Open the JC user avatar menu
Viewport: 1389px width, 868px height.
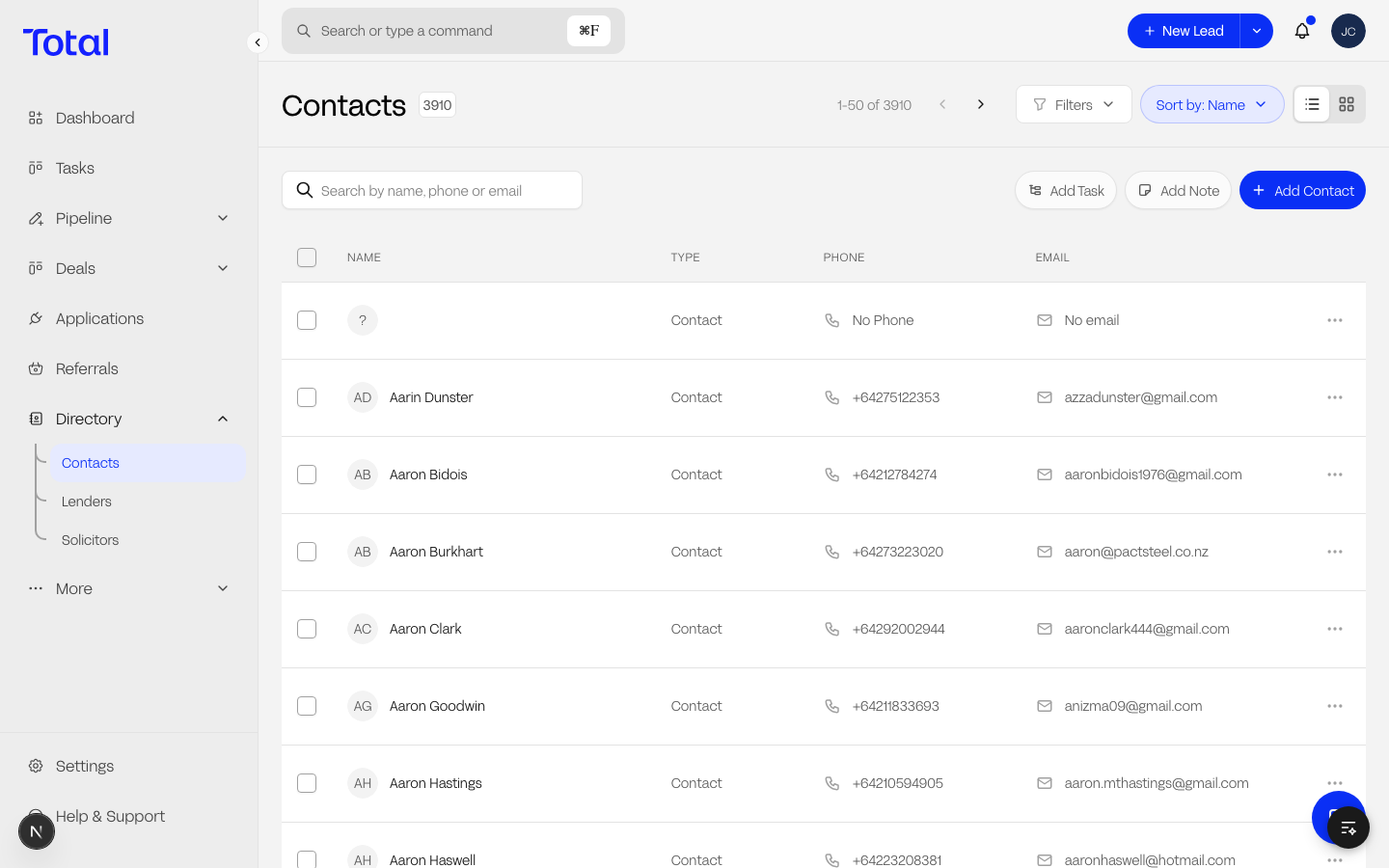[x=1348, y=31]
